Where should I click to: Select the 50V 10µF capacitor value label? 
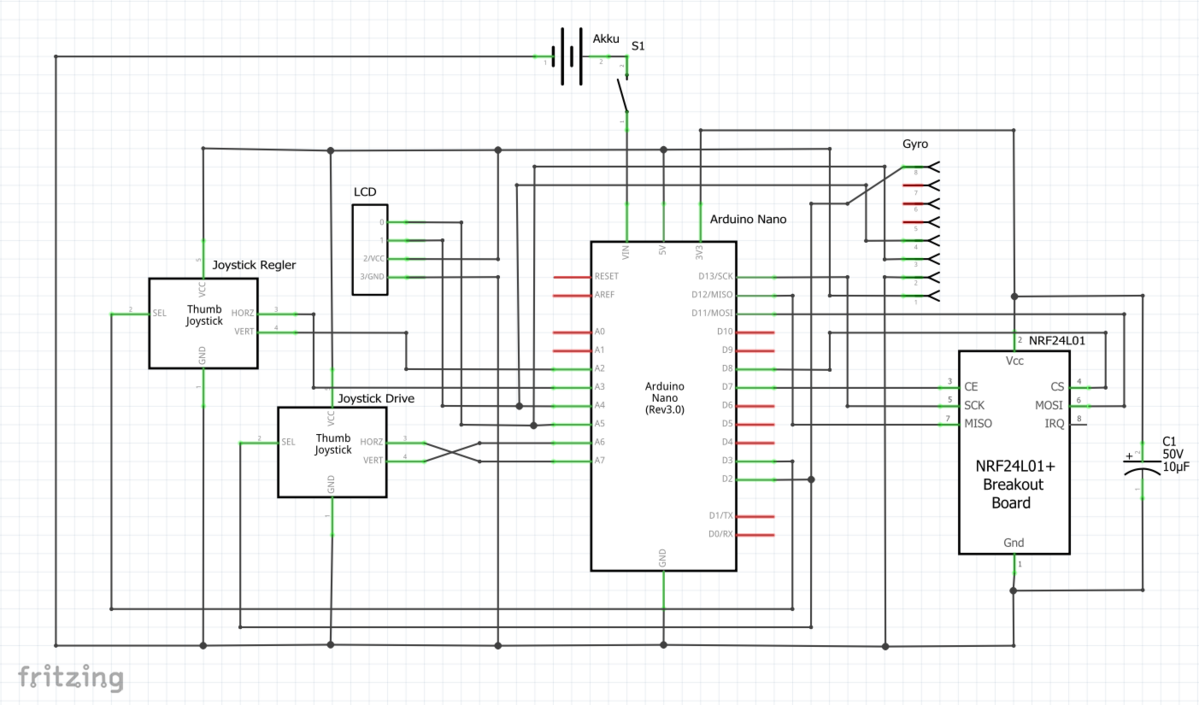click(1176, 460)
